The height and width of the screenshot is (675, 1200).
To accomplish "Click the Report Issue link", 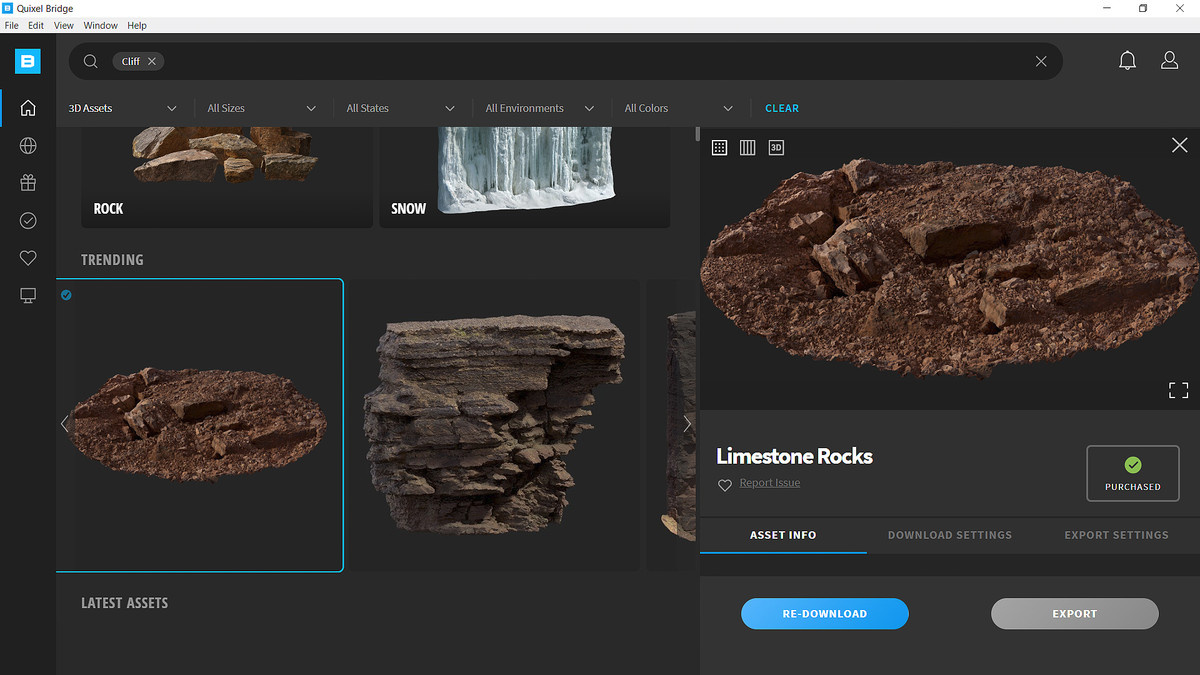I will coord(770,483).
